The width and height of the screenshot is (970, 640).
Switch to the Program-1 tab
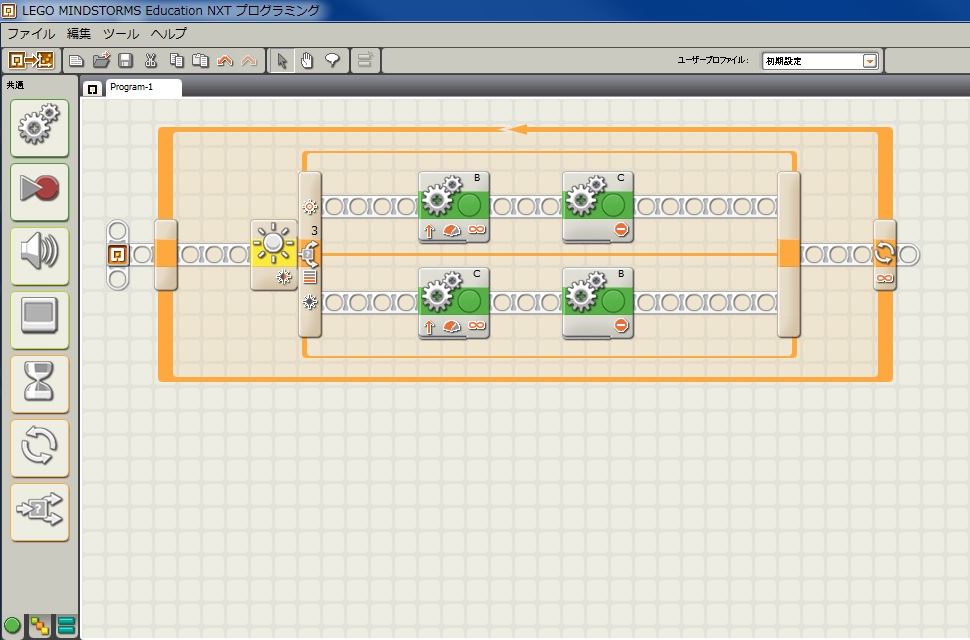point(144,87)
